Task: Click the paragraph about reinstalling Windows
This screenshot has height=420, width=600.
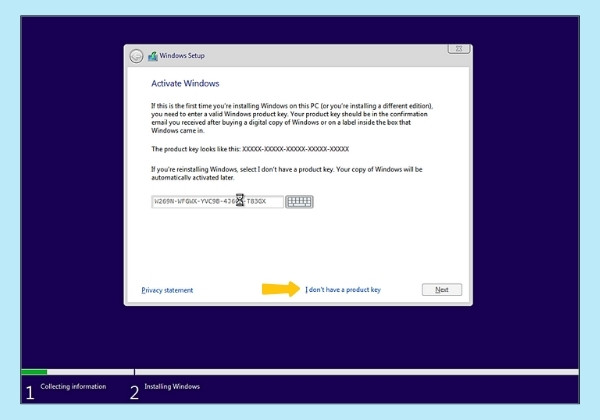Action: [x=287, y=173]
